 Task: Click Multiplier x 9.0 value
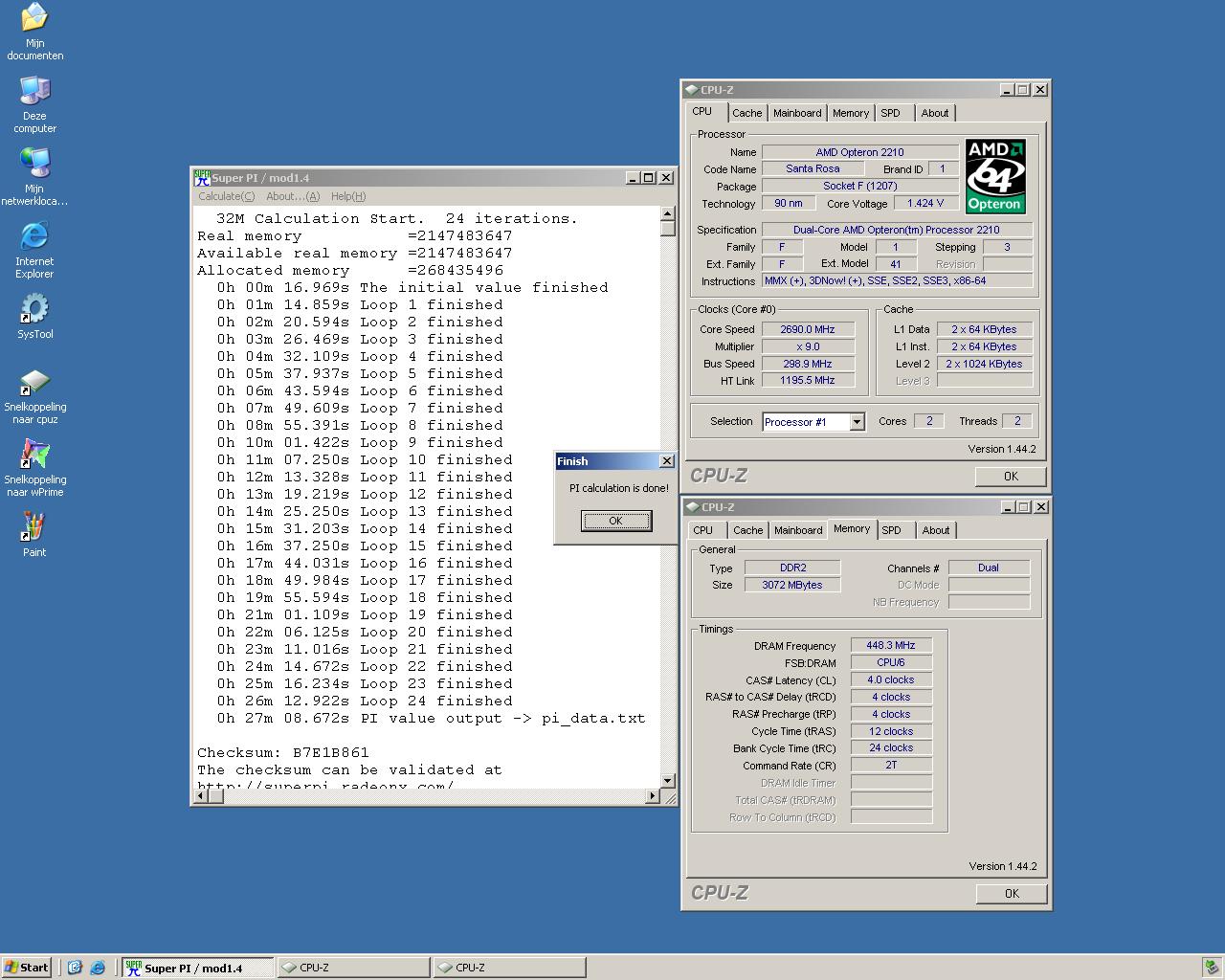(808, 346)
